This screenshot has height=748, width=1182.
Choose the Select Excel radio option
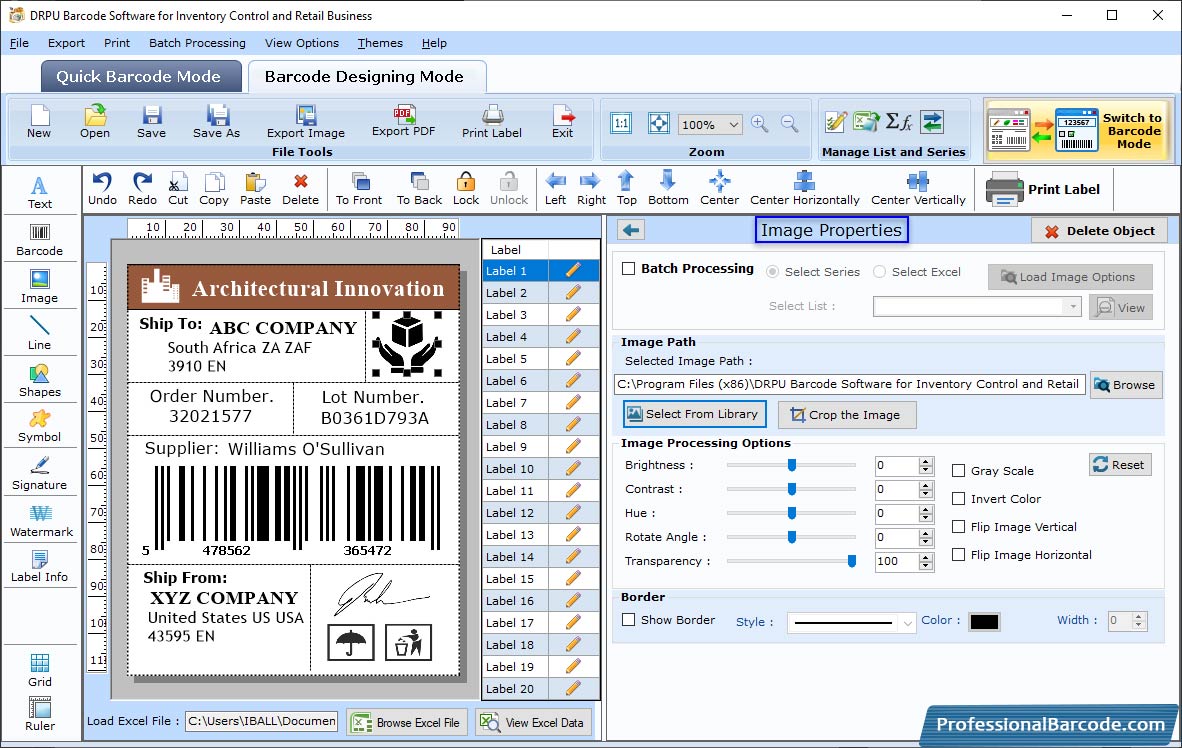coord(880,272)
